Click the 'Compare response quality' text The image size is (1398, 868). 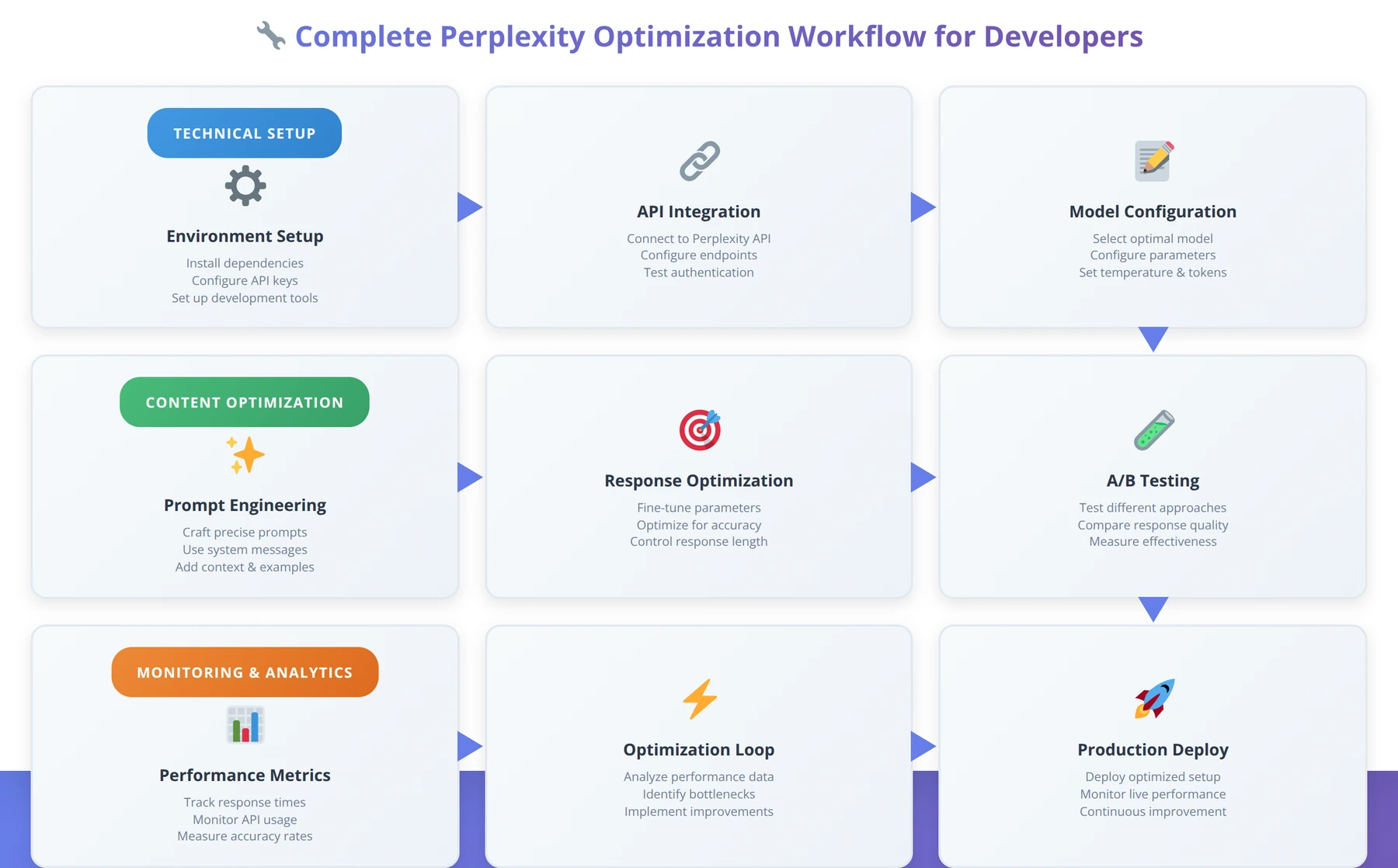[x=1153, y=525]
